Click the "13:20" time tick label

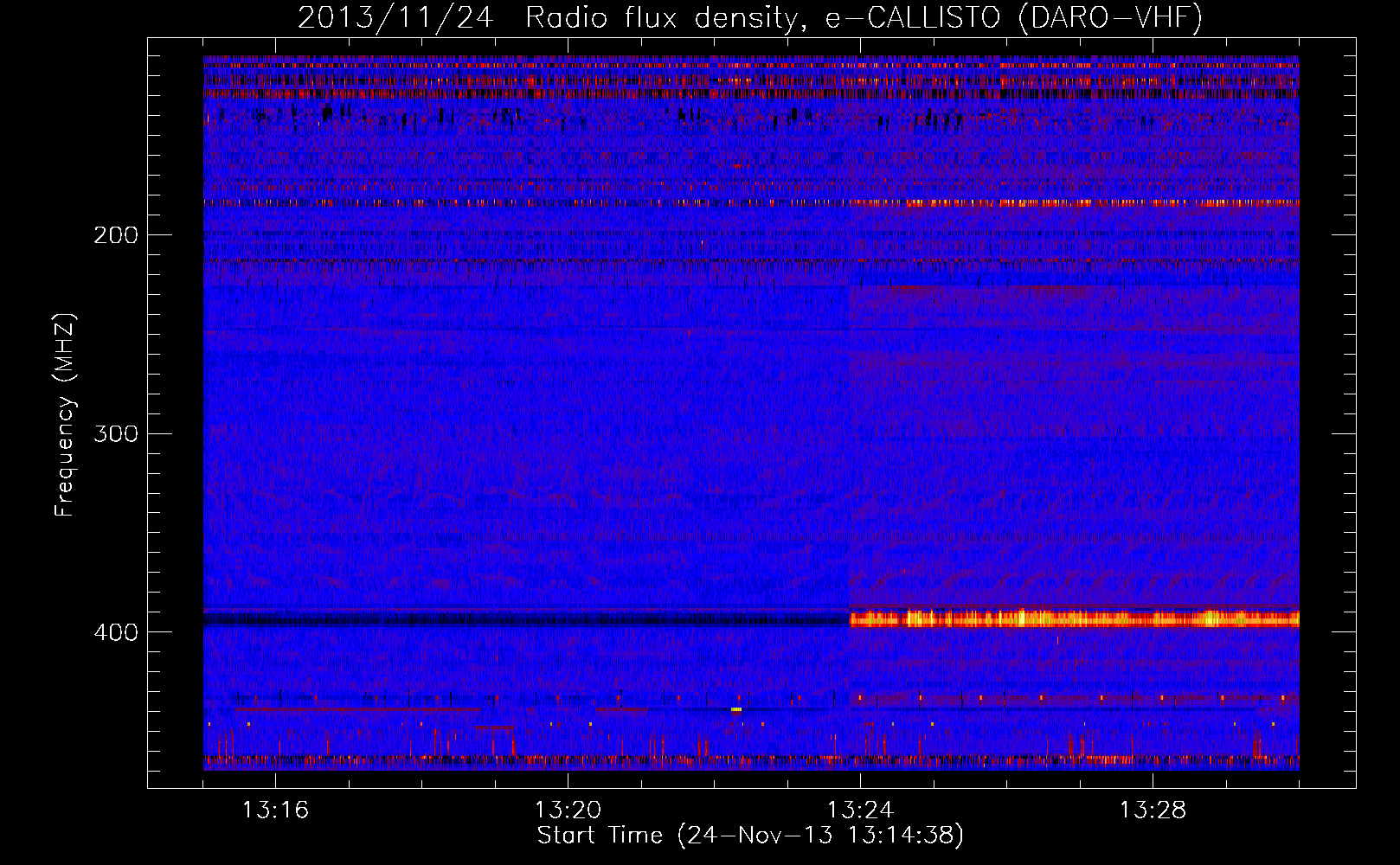pos(568,811)
